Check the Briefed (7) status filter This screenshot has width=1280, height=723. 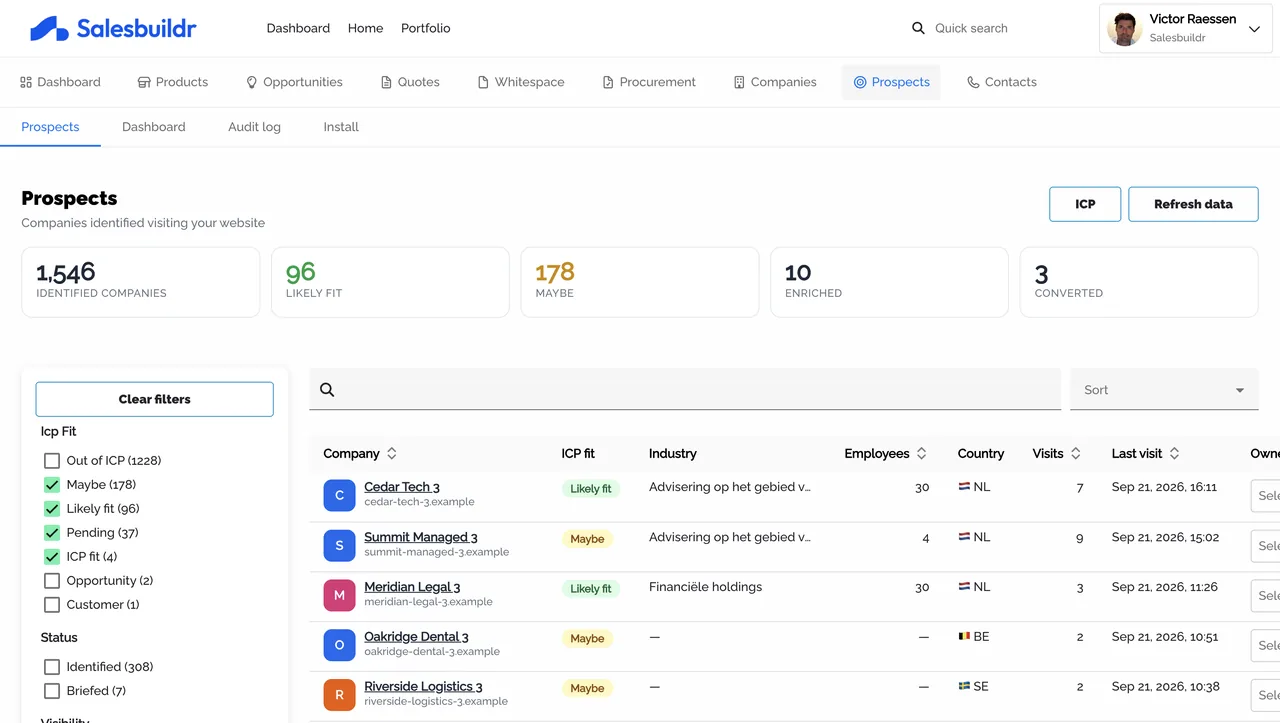(x=52, y=691)
